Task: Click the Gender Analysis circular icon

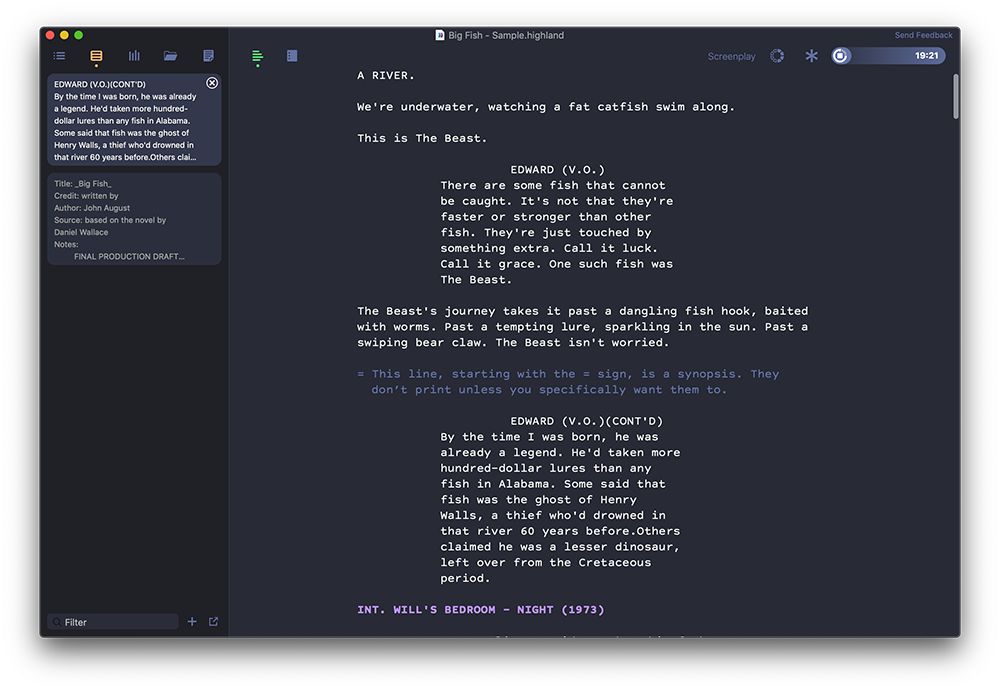Action: click(777, 56)
